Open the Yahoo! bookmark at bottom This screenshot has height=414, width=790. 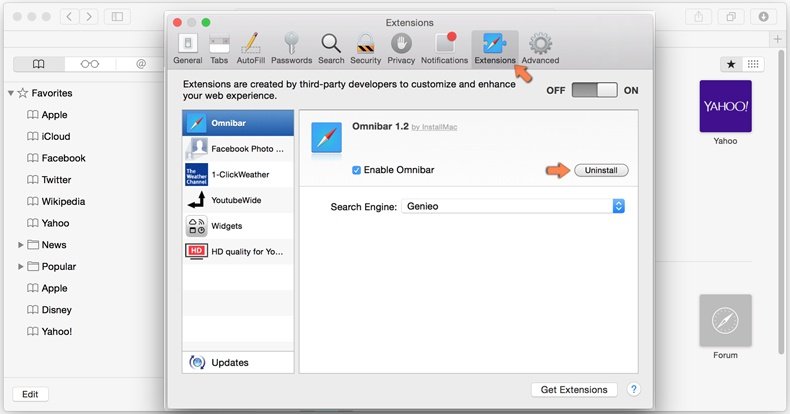[x=49, y=331]
